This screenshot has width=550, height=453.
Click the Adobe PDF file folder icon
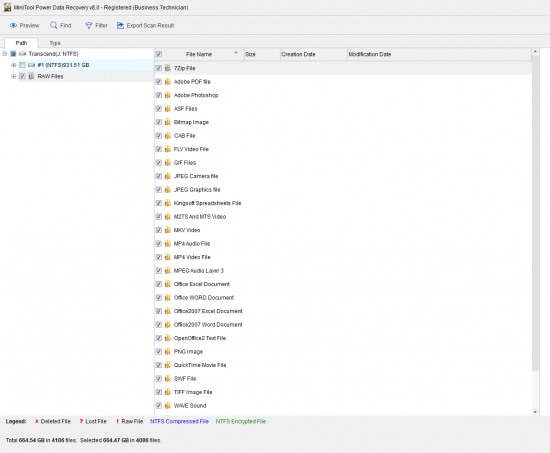coord(168,81)
